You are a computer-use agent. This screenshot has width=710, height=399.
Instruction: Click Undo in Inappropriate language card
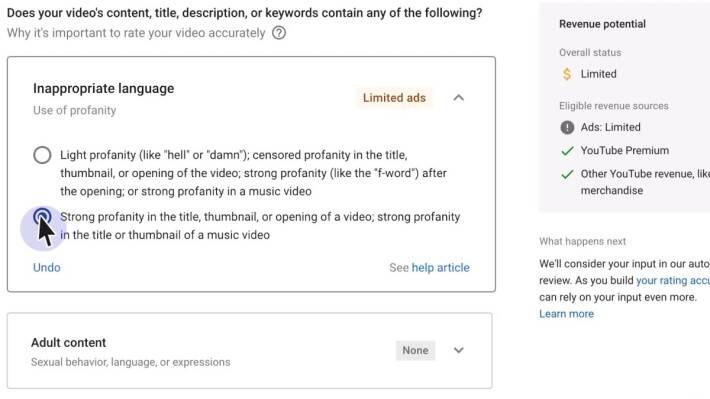point(47,268)
